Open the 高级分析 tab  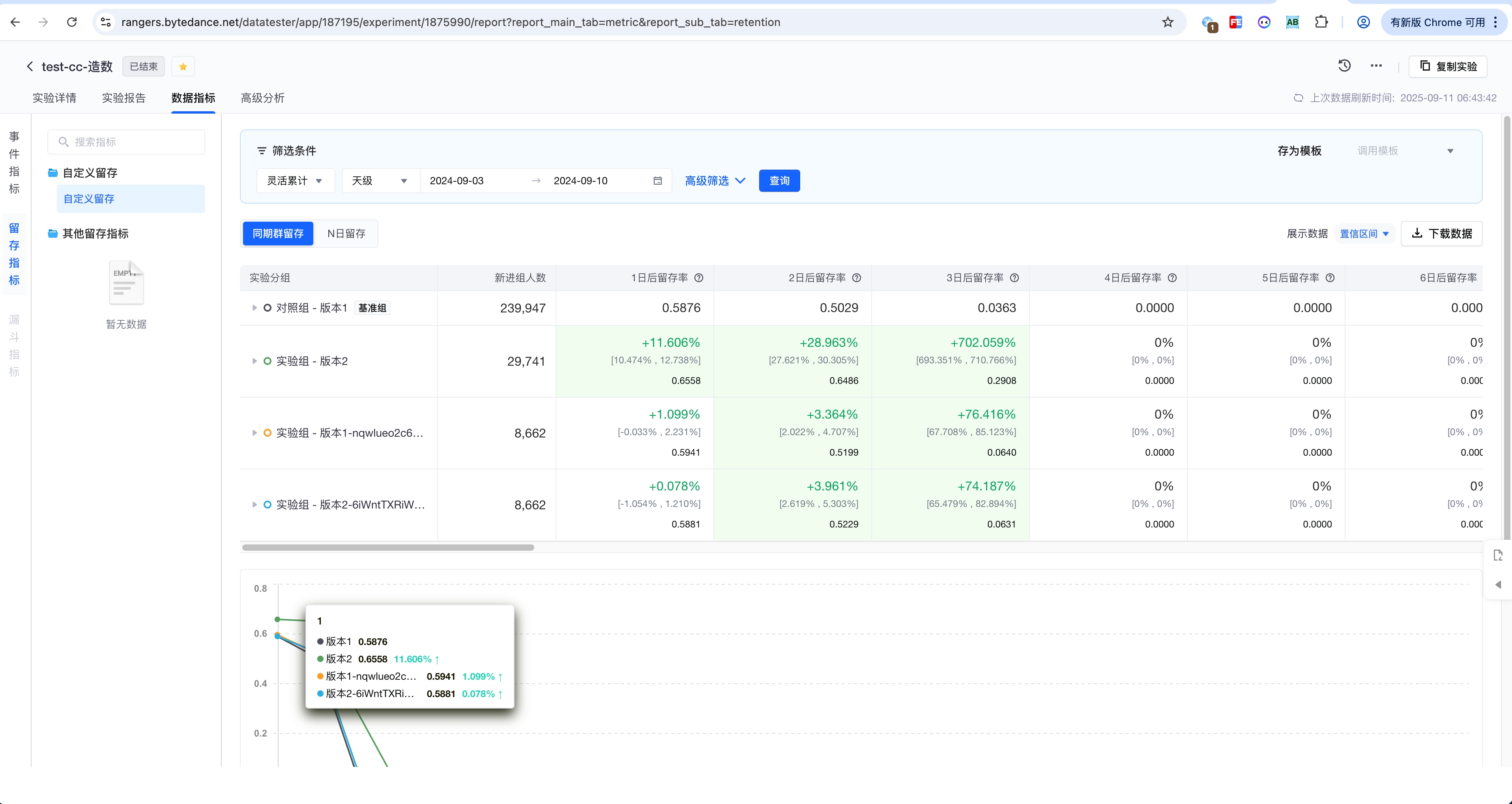click(x=262, y=98)
